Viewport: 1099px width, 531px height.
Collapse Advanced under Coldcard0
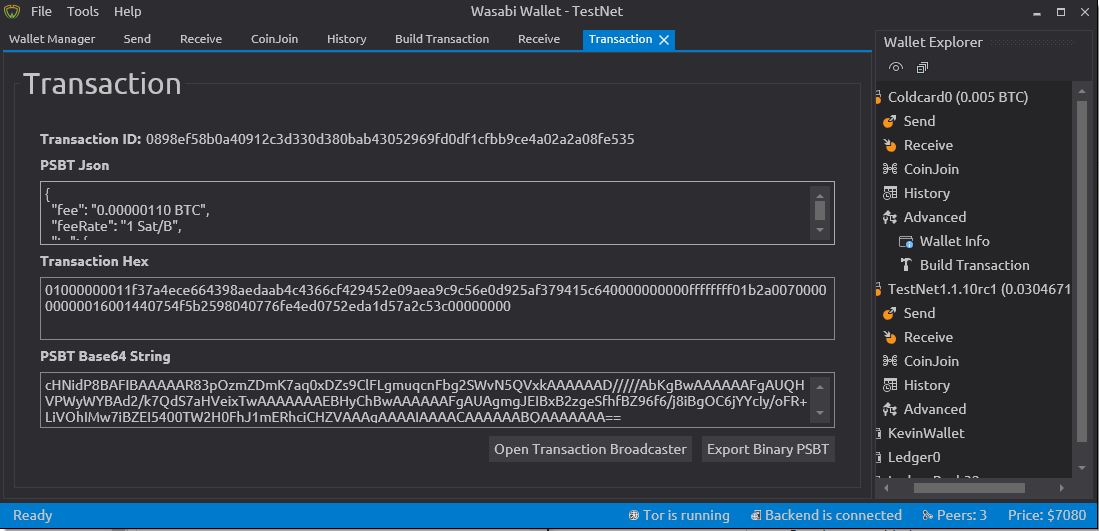pyautogui.click(x=935, y=217)
